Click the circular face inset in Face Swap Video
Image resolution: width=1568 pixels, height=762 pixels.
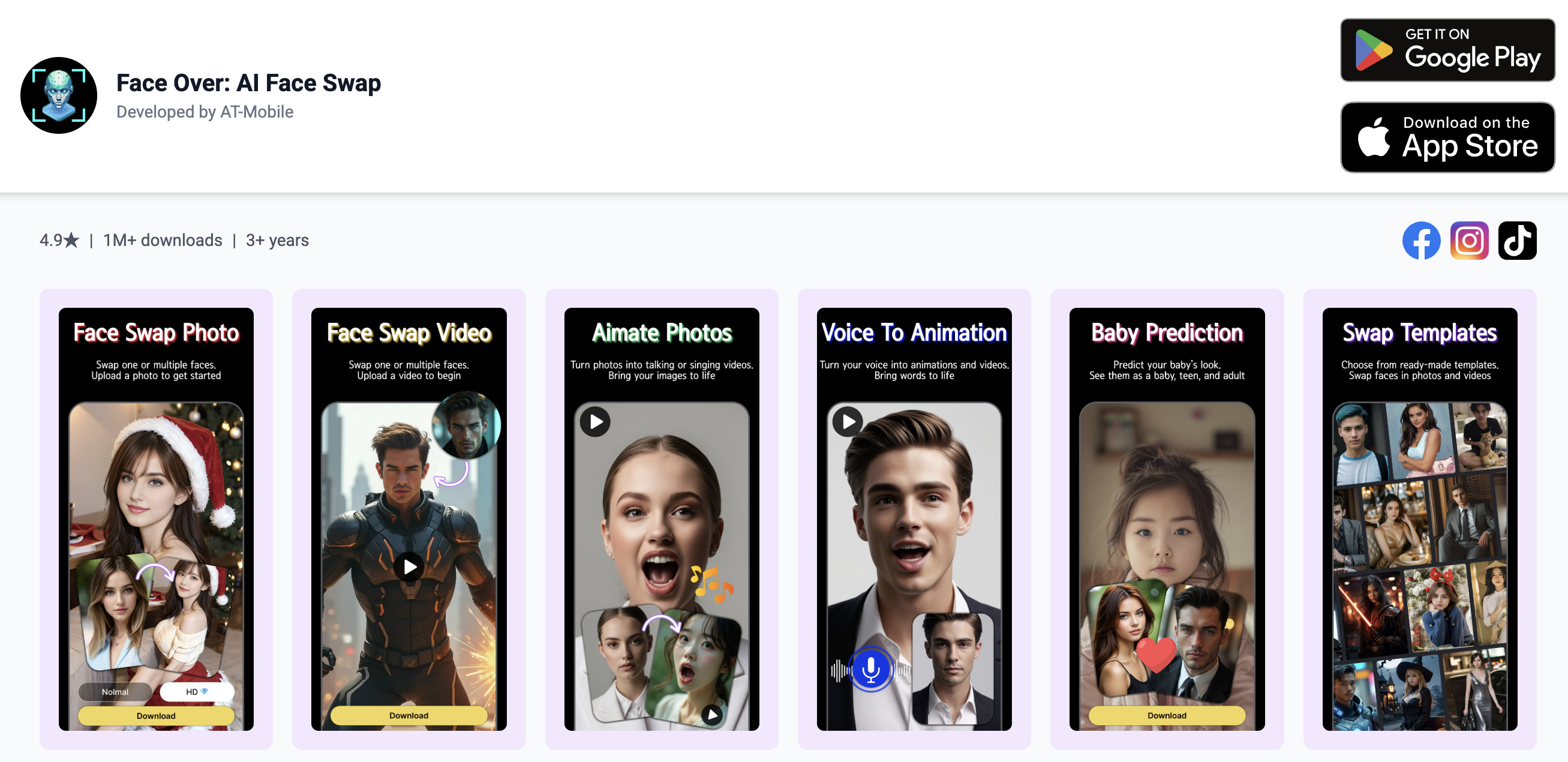pos(466,425)
